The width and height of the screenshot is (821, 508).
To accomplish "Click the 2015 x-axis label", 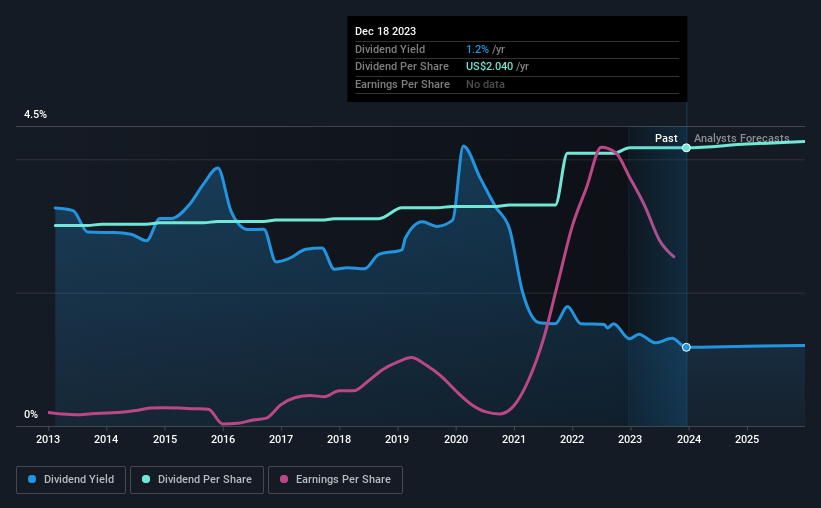I will [x=165, y=439].
